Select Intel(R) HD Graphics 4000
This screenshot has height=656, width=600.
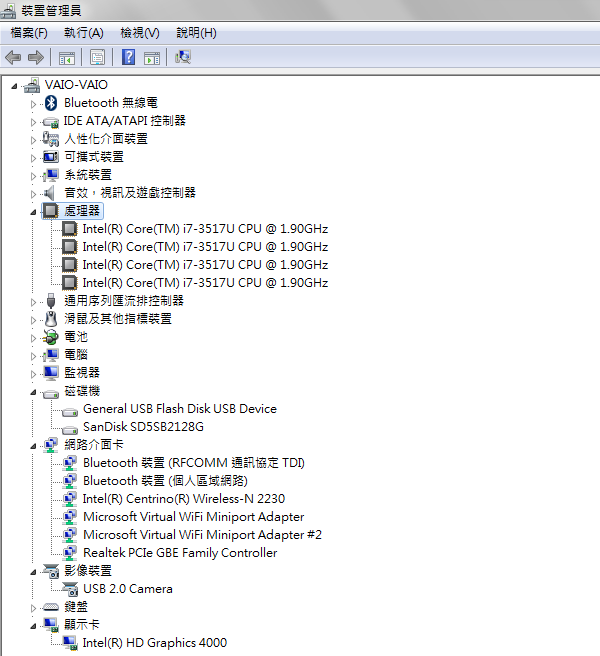(155, 643)
